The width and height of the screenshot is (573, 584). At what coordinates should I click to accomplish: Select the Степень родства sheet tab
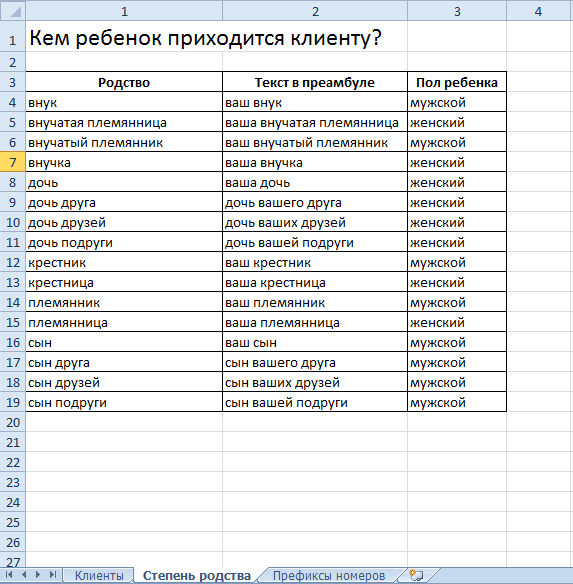pos(197,575)
